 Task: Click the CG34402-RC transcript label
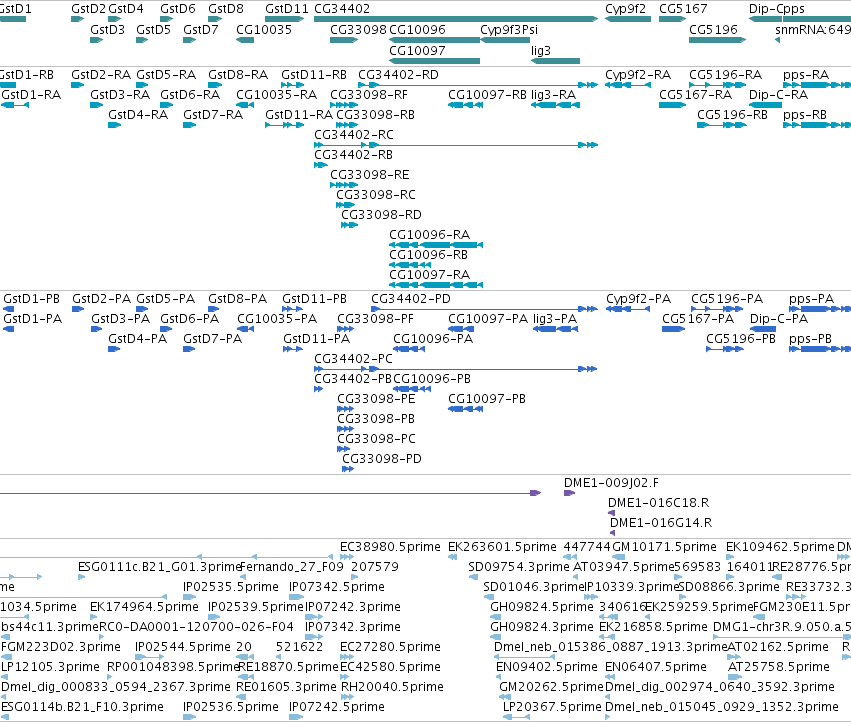(x=354, y=135)
